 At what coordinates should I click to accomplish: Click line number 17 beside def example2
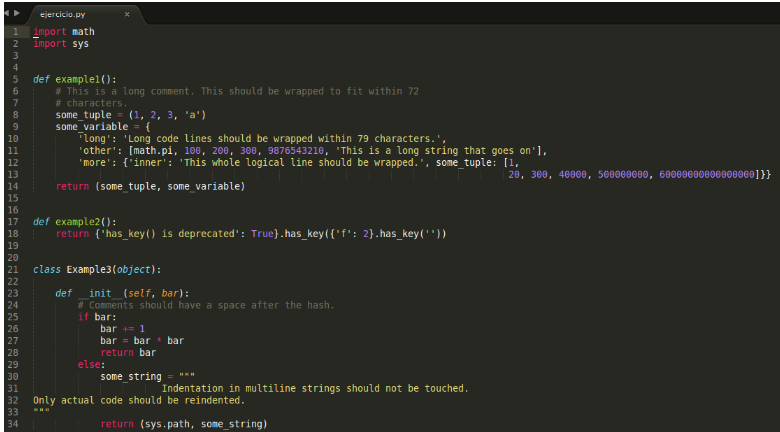13,221
